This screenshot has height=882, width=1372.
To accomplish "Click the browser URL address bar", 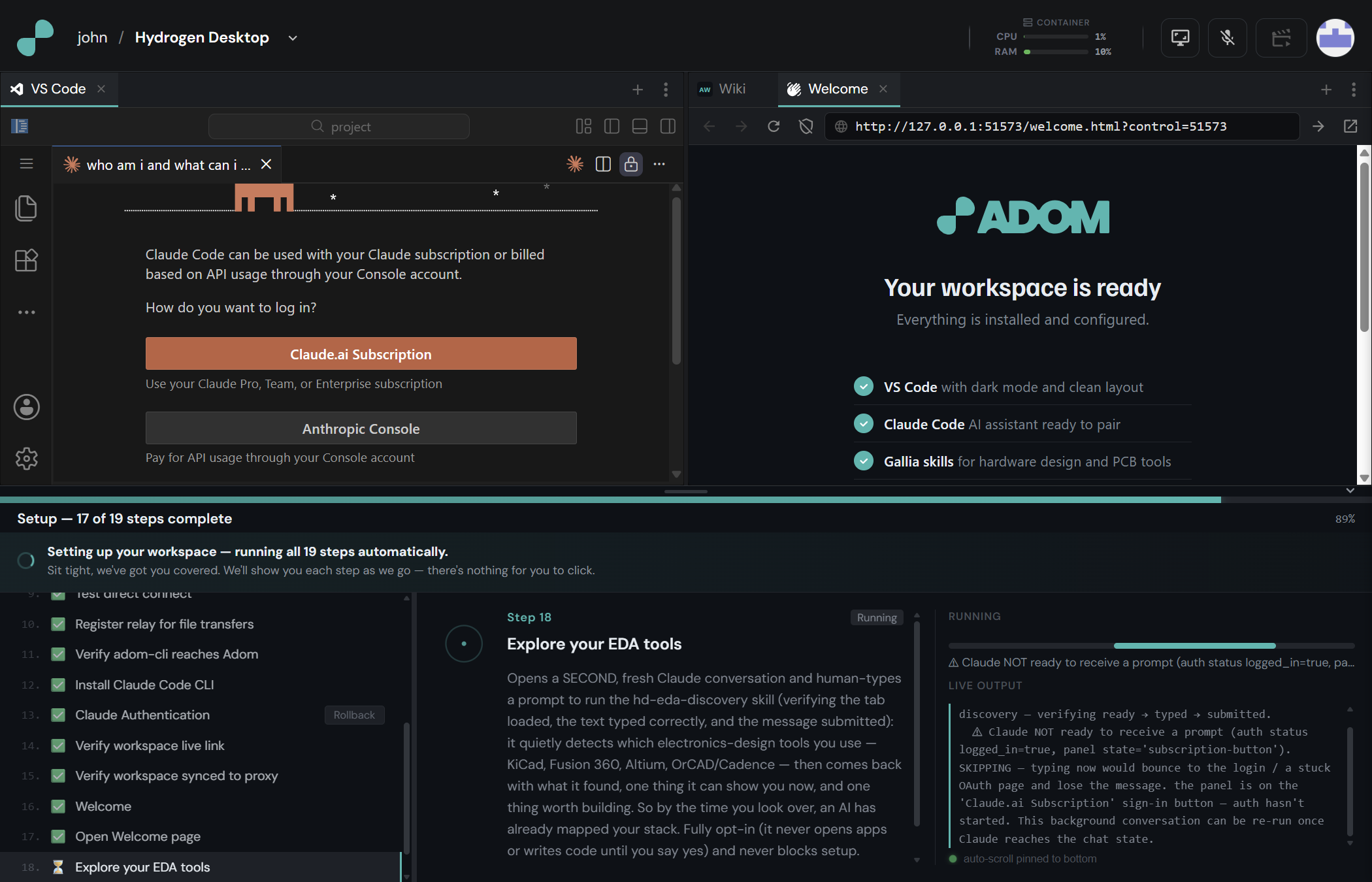I will coord(1062,126).
